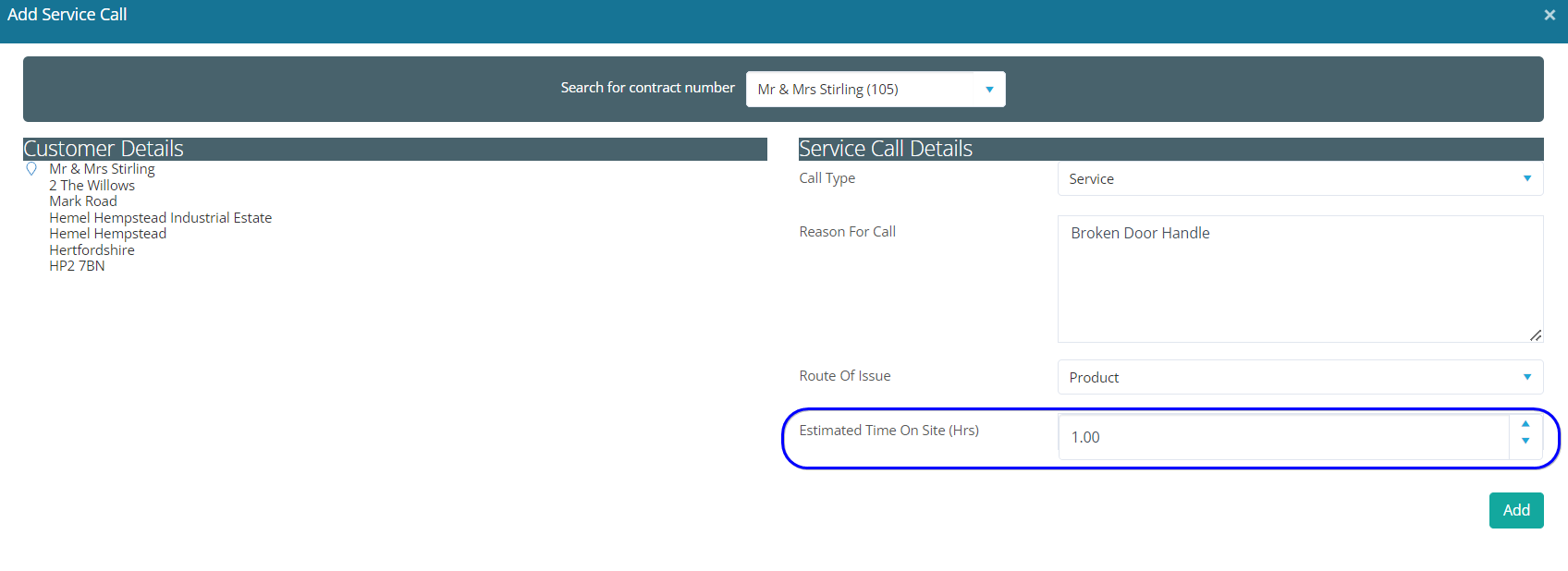Open the contract number dropdown arrow
The width and height of the screenshot is (1568, 571).
(989, 90)
